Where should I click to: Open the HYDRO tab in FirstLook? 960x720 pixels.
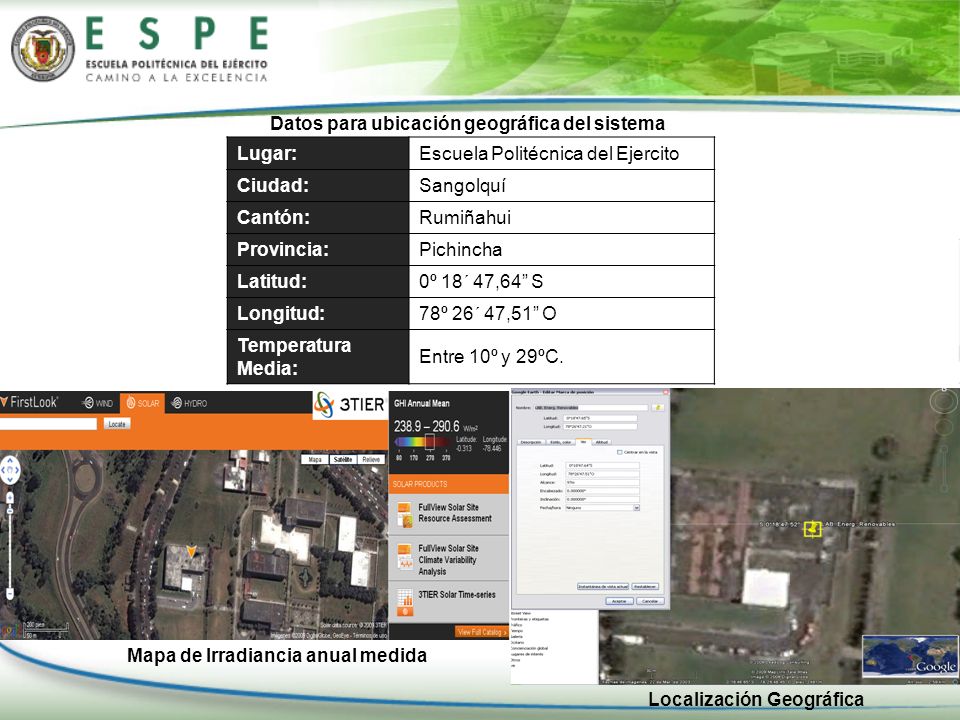189,403
